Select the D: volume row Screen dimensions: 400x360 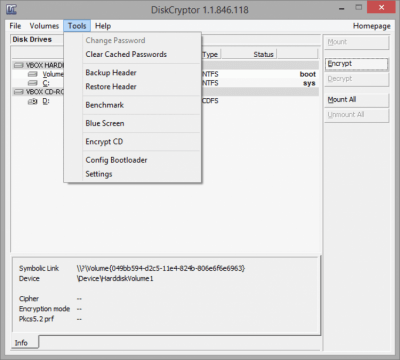coord(165,101)
